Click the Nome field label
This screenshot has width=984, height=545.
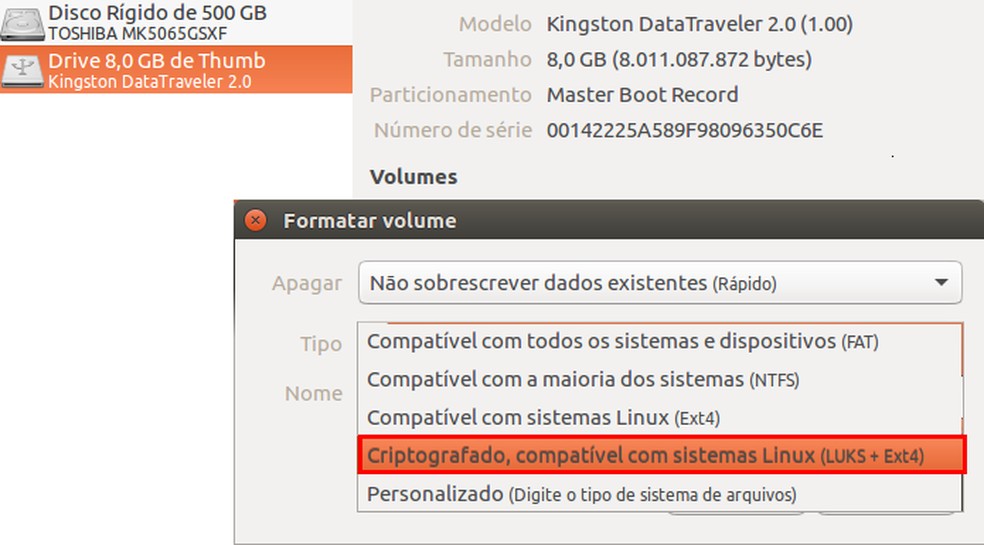pyautogui.click(x=313, y=393)
